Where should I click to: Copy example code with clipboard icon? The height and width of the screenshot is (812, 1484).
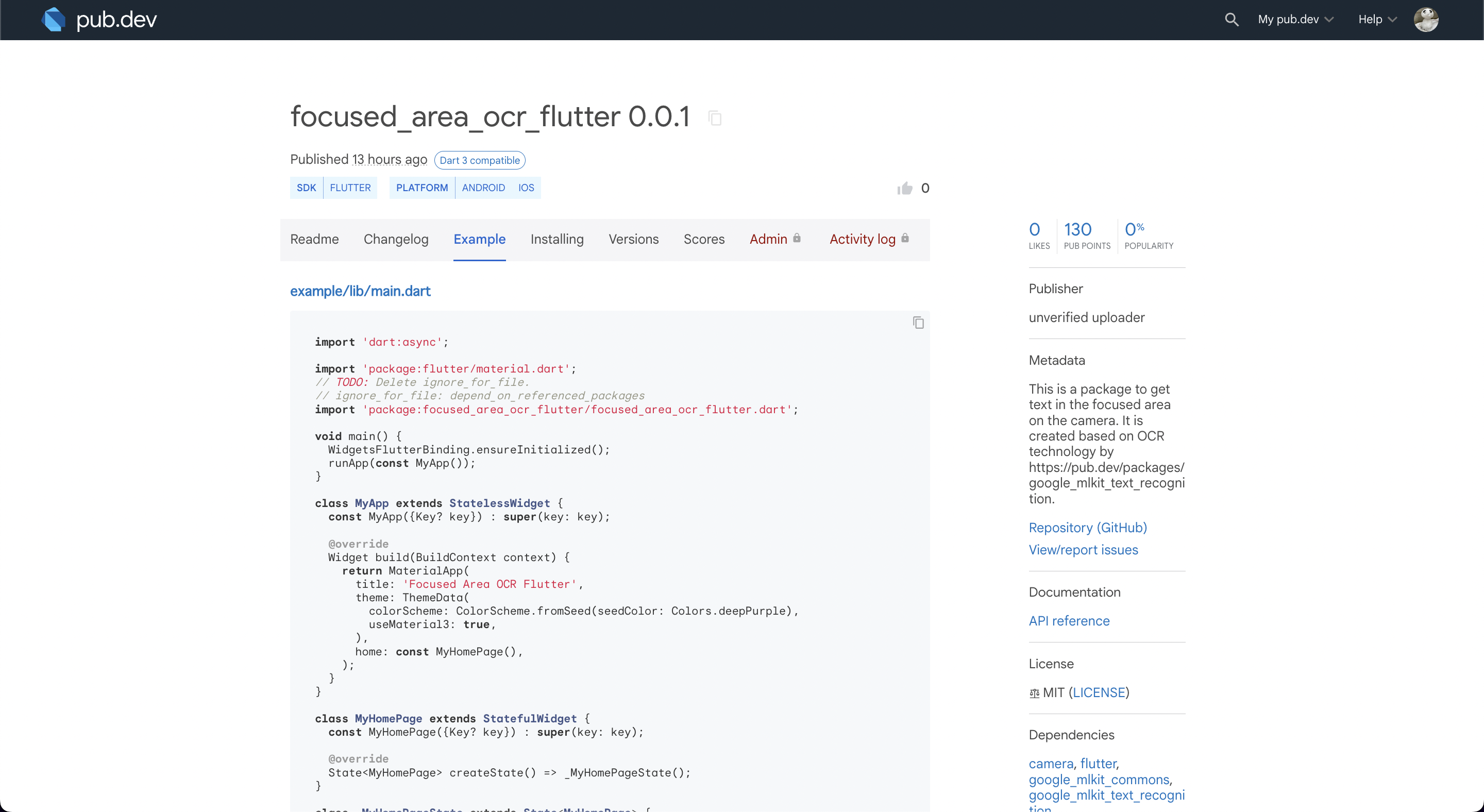[918, 323]
